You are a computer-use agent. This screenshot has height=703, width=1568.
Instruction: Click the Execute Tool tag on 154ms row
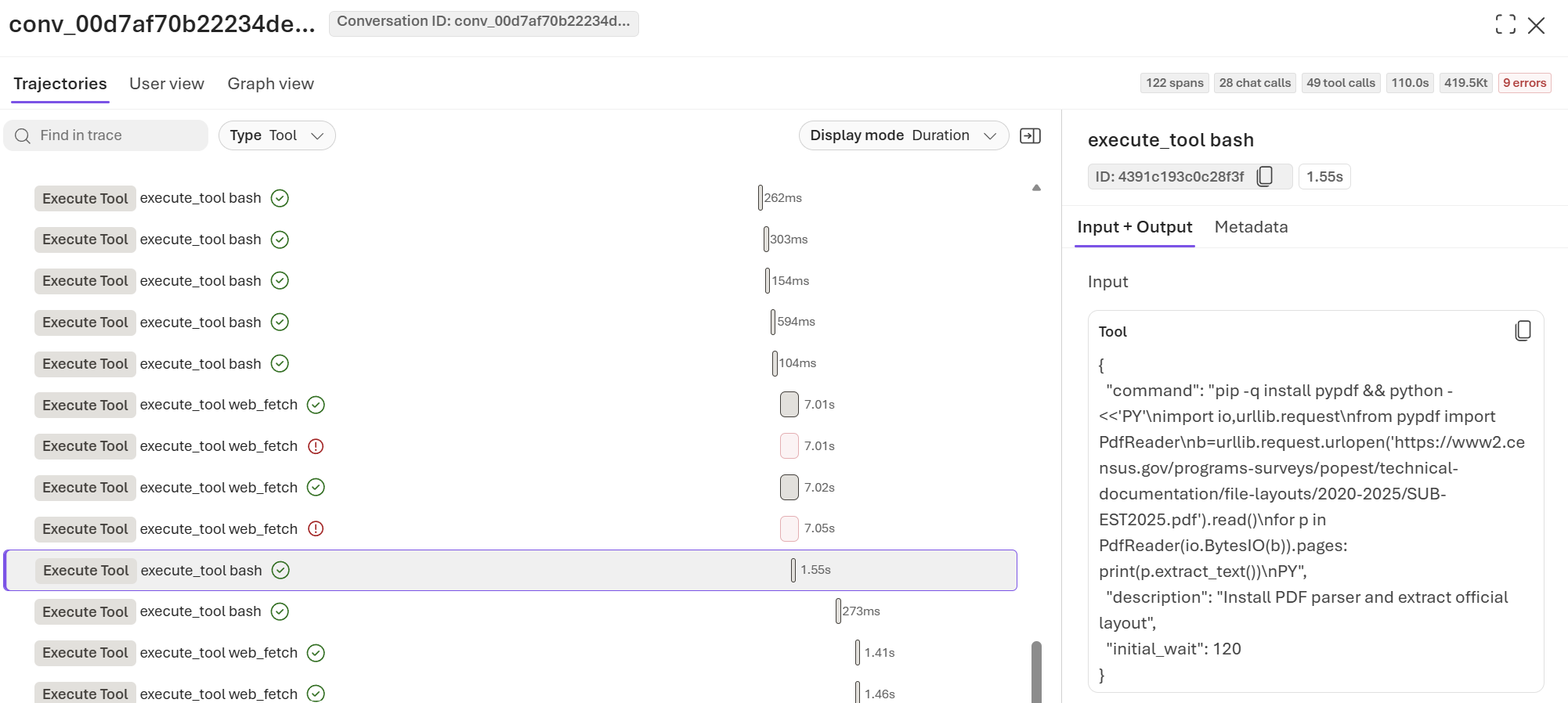click(x=85, y=281)
